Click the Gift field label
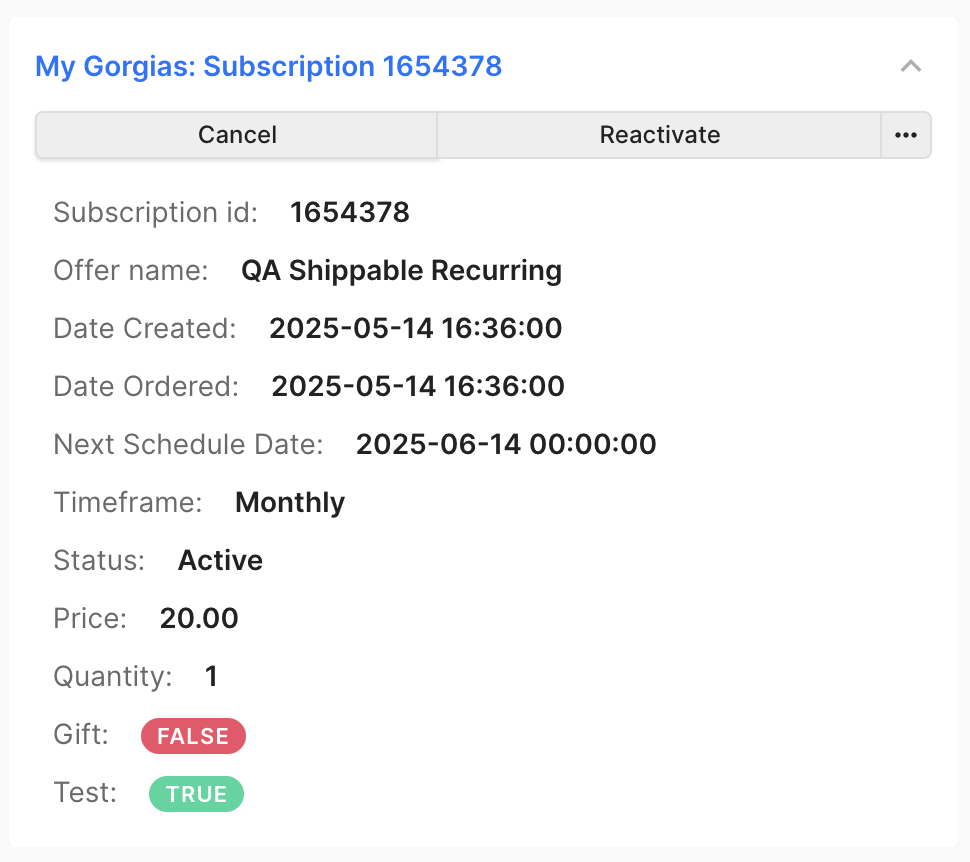 click(x=81, y=735)
